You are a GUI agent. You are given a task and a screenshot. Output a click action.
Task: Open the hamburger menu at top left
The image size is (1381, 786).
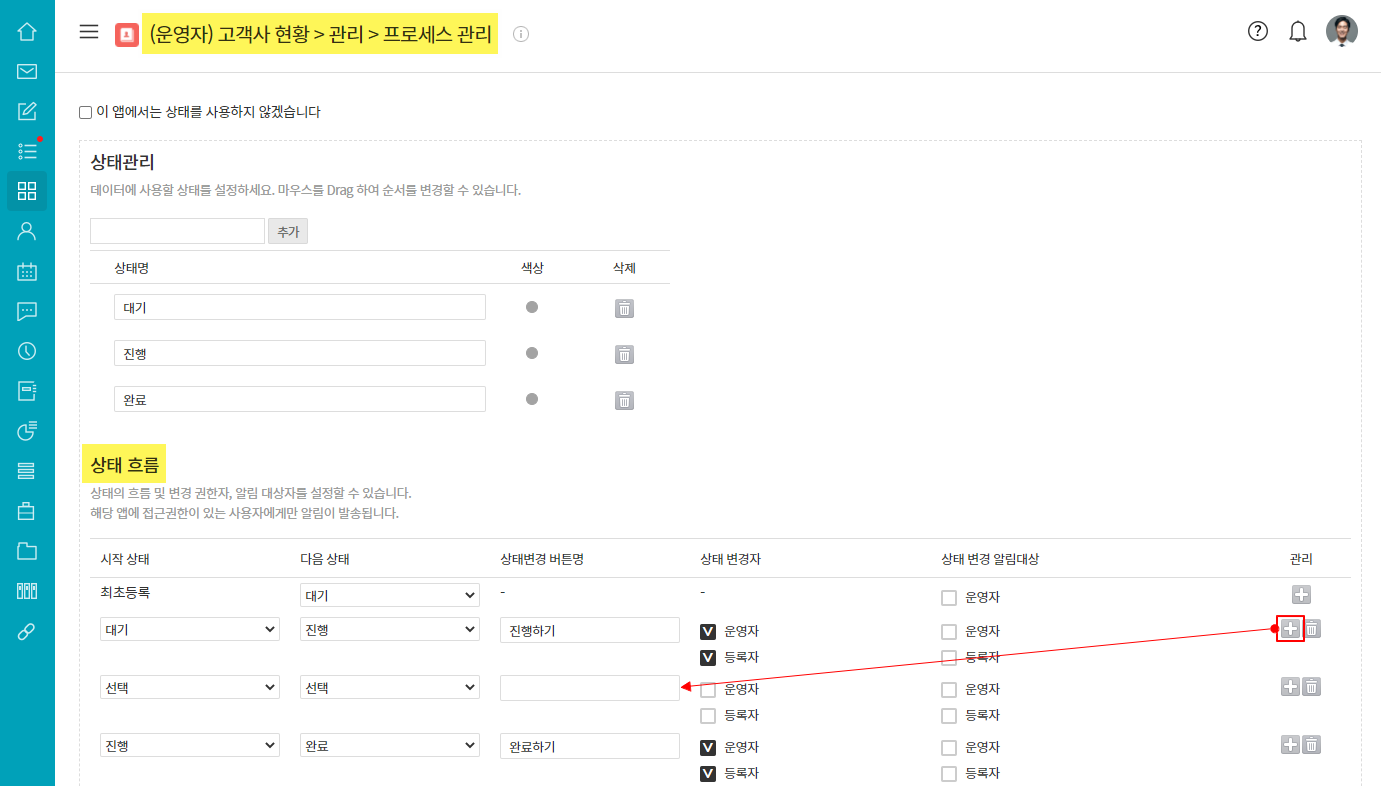point(89,32)
